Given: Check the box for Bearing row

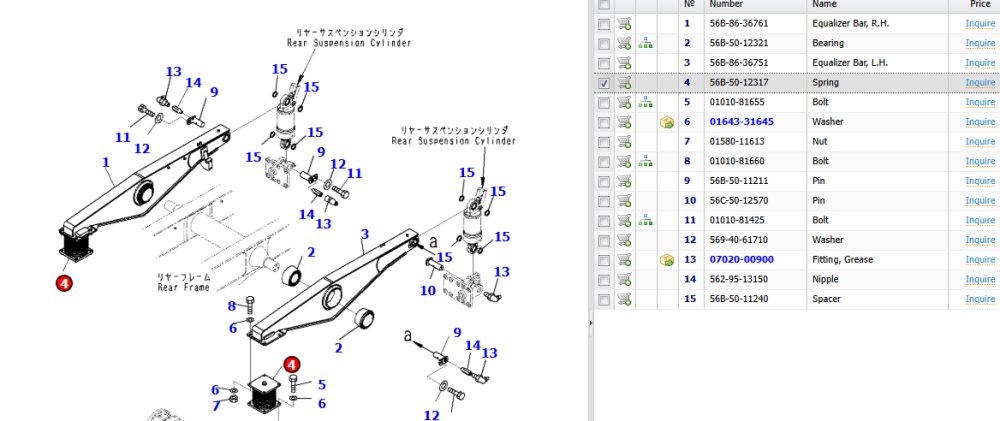Looking at the screenshot, I should tap(604, 45).
